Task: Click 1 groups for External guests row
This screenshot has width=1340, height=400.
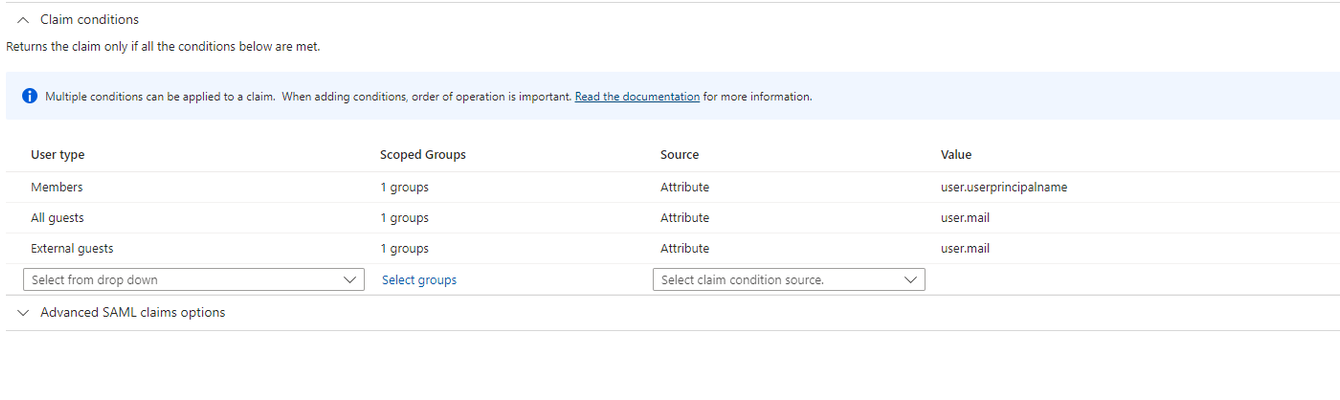Action: click(404, 249)
